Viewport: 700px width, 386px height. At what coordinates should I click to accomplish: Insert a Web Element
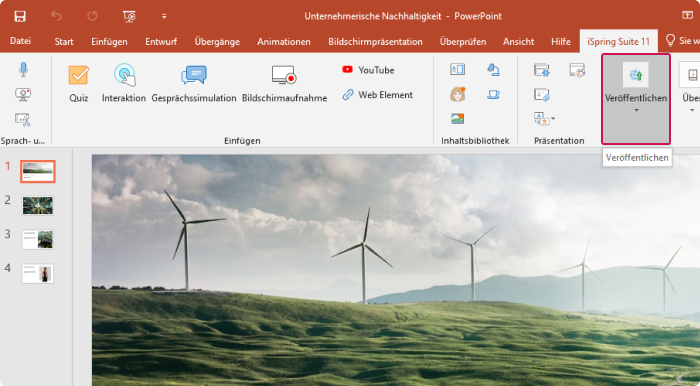click(377, 95)
